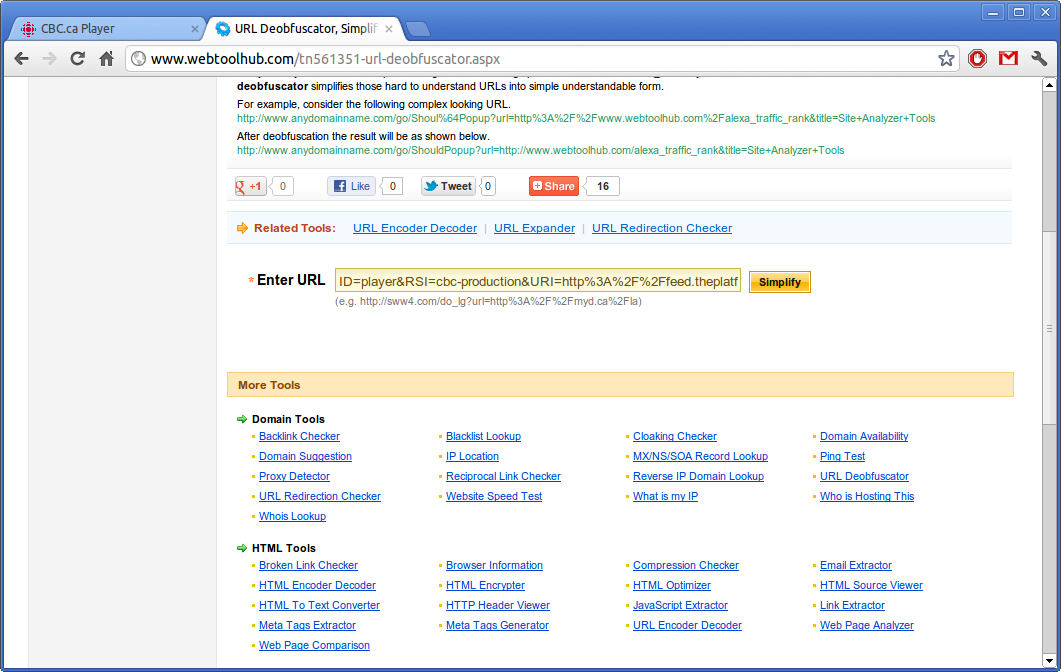This screenshot has width=1061, height=672.
Task: Open the MX/NS/SOA Record Lookup link
Action: point(700,456)
